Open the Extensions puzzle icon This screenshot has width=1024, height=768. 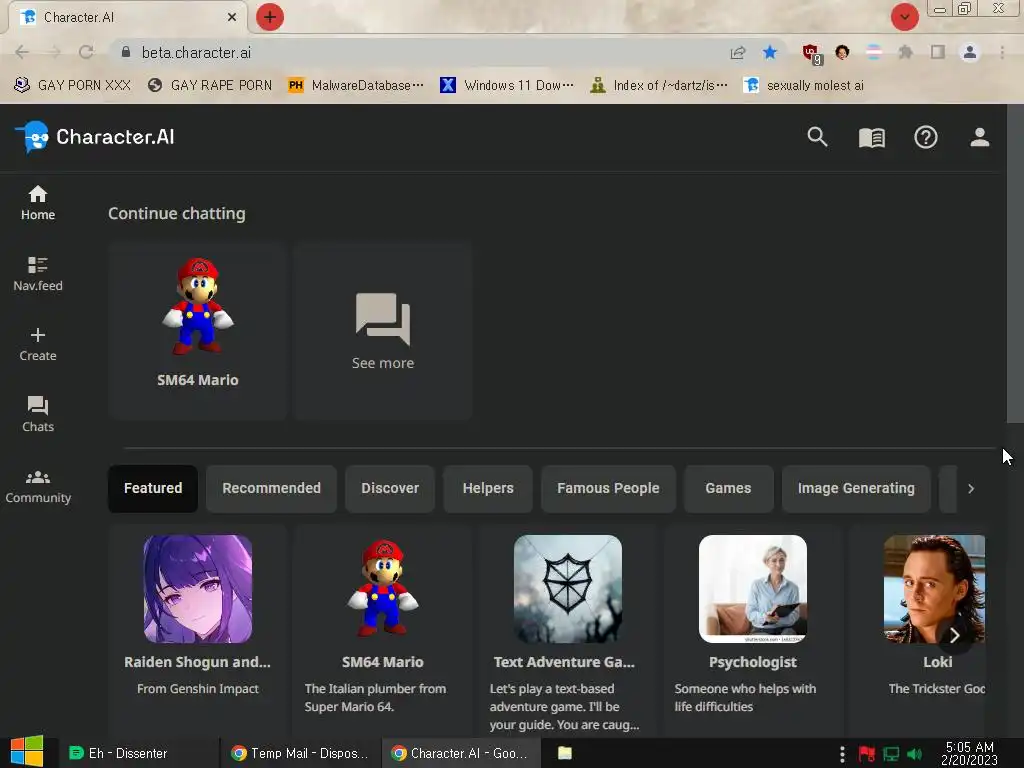coord(905,52)
